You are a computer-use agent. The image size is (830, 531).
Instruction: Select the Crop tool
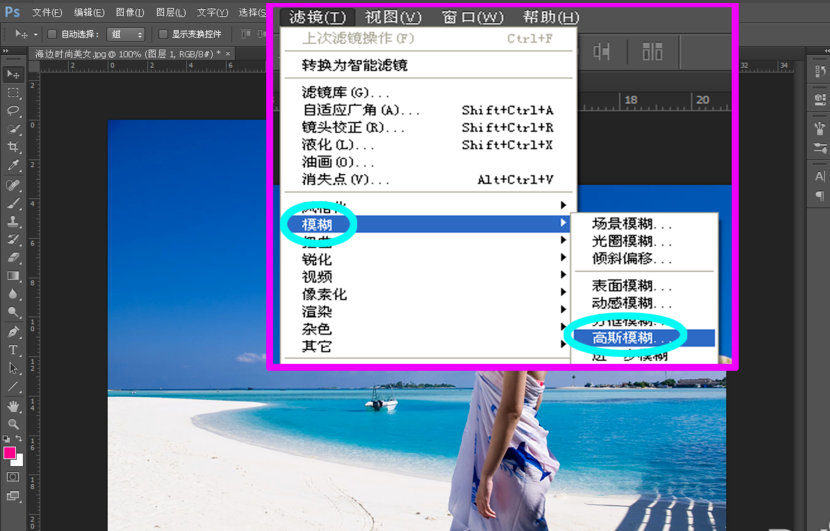tap(13, 147)
